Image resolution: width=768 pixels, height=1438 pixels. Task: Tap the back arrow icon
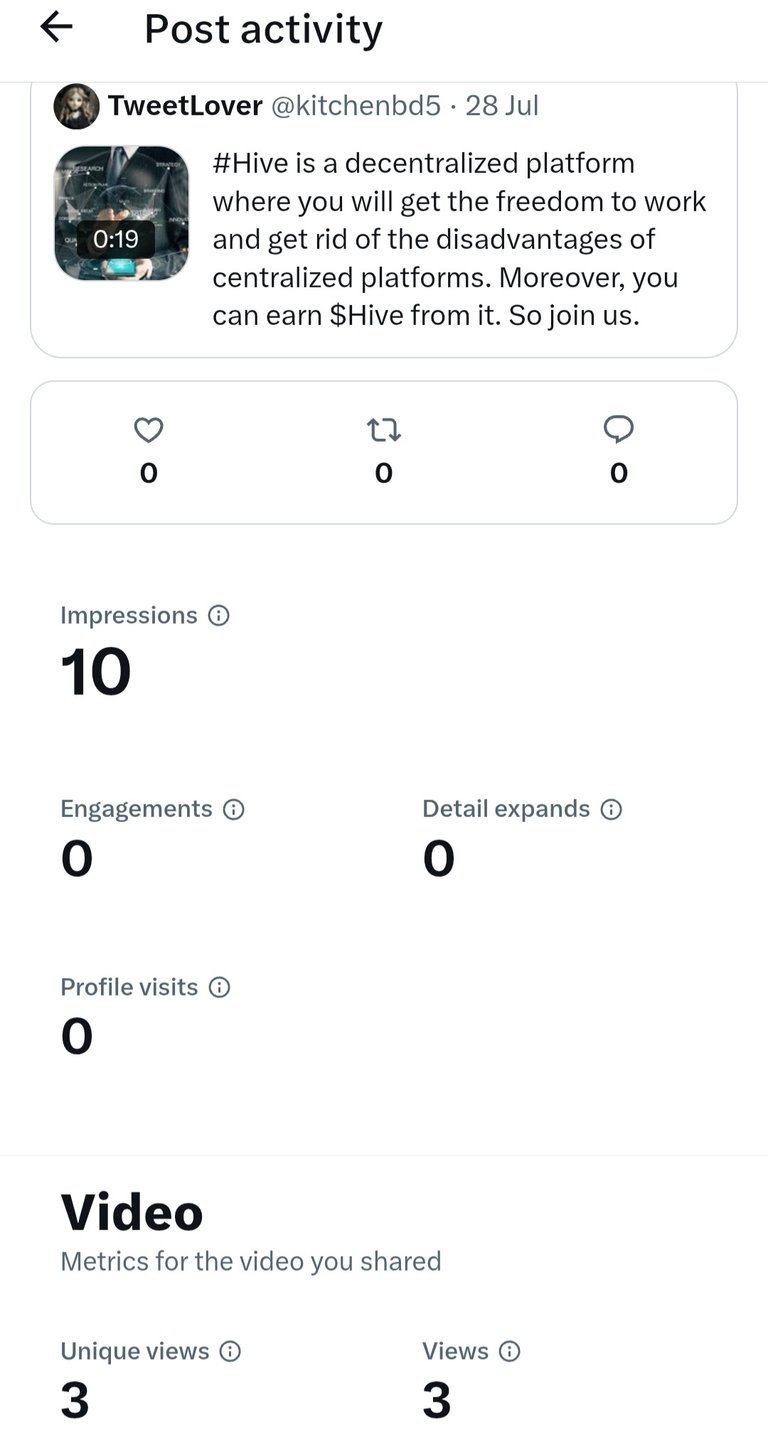(x=56, y=28)
